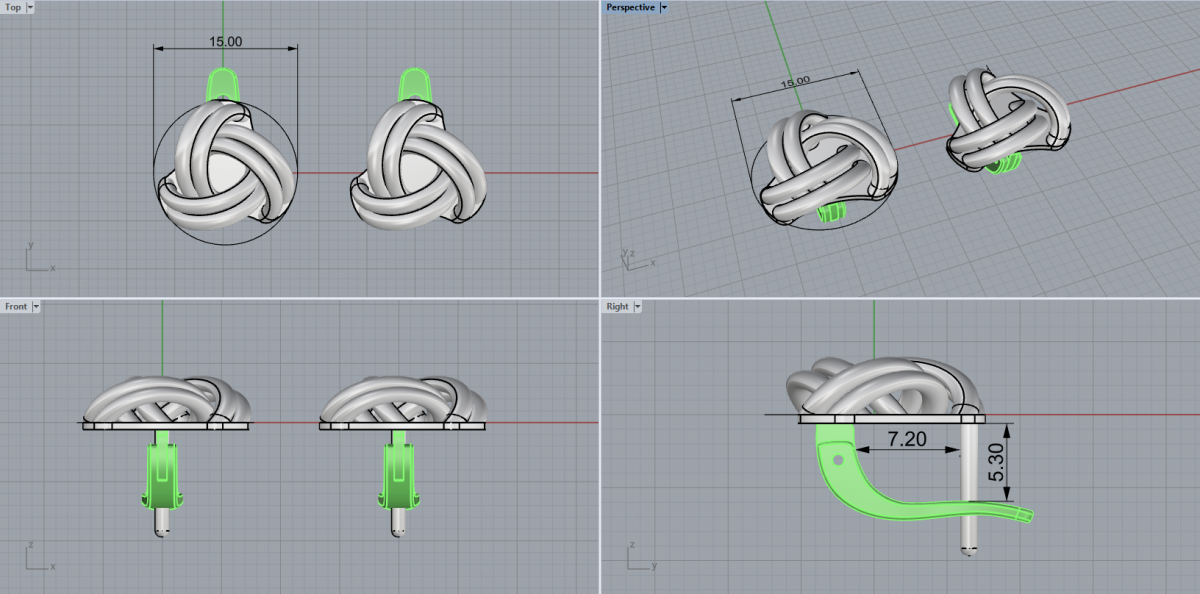Open the Perspective viewport dropdown arrow
The width and height of the screenshot is (1200, 594).
click(664, 7)
